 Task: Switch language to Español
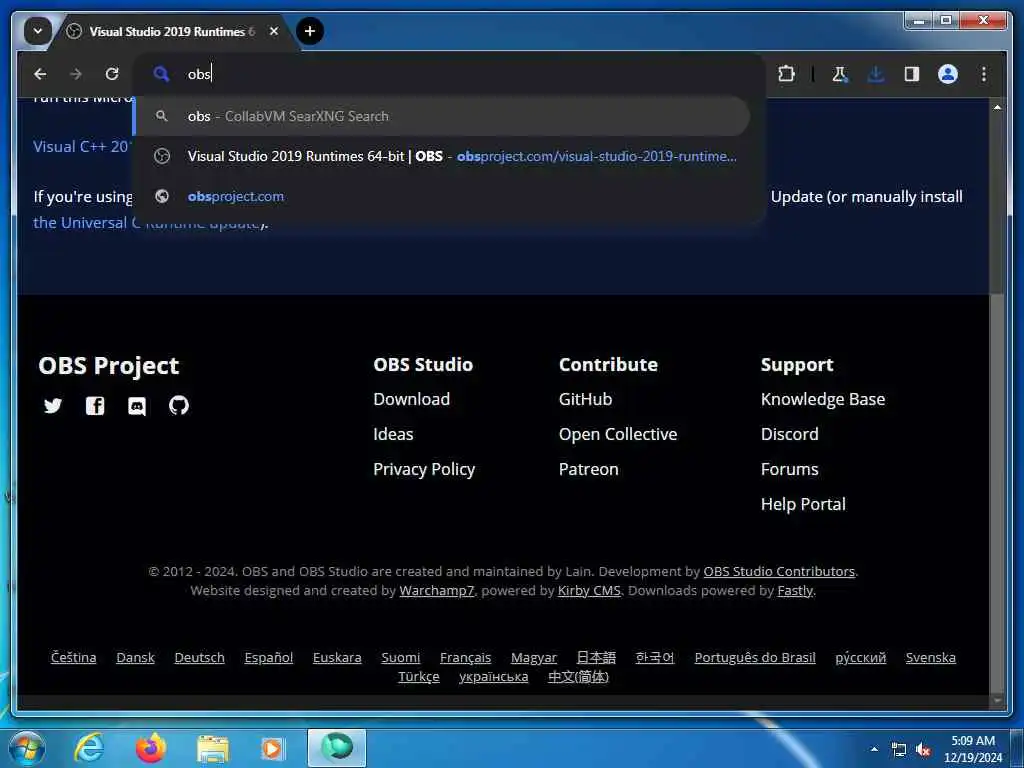[x=268, y=658]
